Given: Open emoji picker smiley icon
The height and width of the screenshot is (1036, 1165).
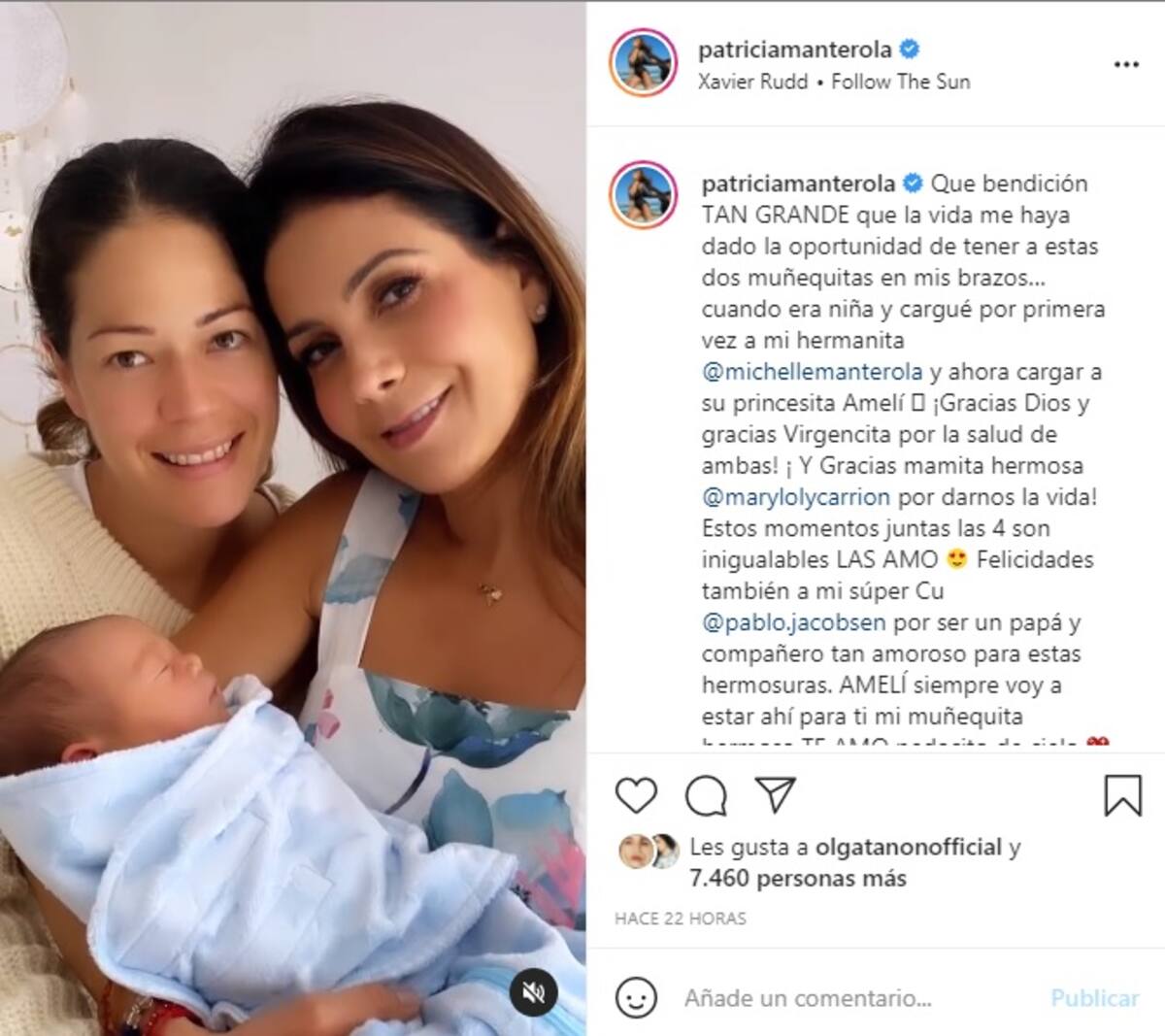Looking at the screenshot, I should (x=636, y=998).
